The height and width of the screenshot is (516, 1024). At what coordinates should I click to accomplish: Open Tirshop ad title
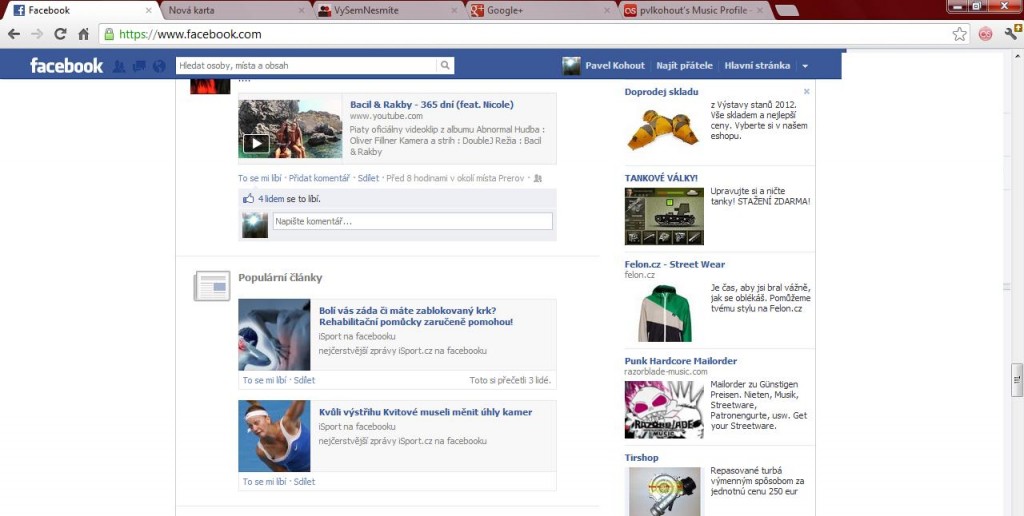(x=641, y=457)
